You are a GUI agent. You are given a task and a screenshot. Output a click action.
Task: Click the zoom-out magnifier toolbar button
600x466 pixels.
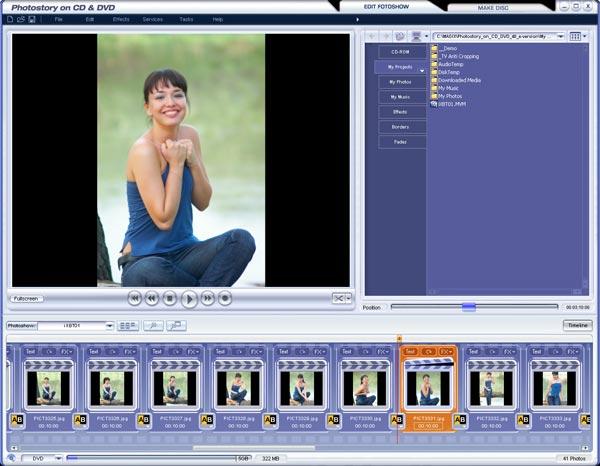pyautogui.click(x=153, y=326)
